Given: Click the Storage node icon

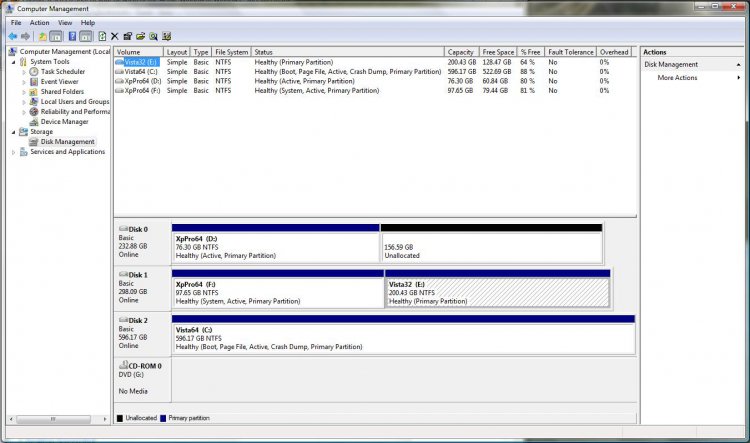Looking at the screenshot, I should click(x=23, y=132).
